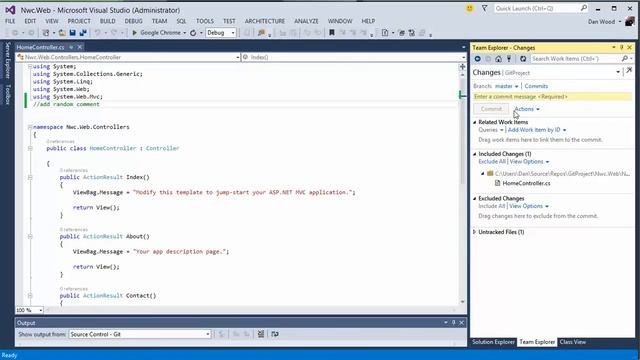Go to Team Explorer Home
The width and height of the screenshot is (640, 360).
(x=498, y=59)
